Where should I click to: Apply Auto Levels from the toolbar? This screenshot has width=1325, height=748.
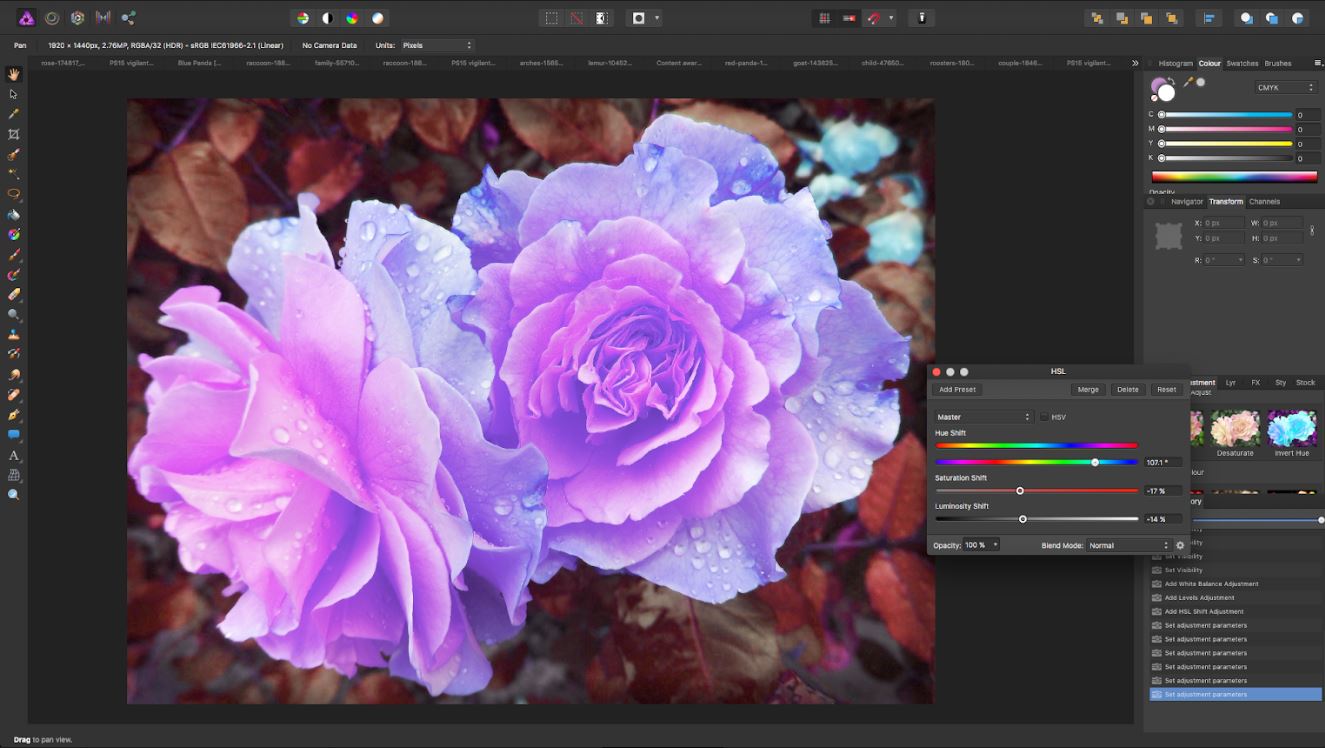click(x=303, y=18)
